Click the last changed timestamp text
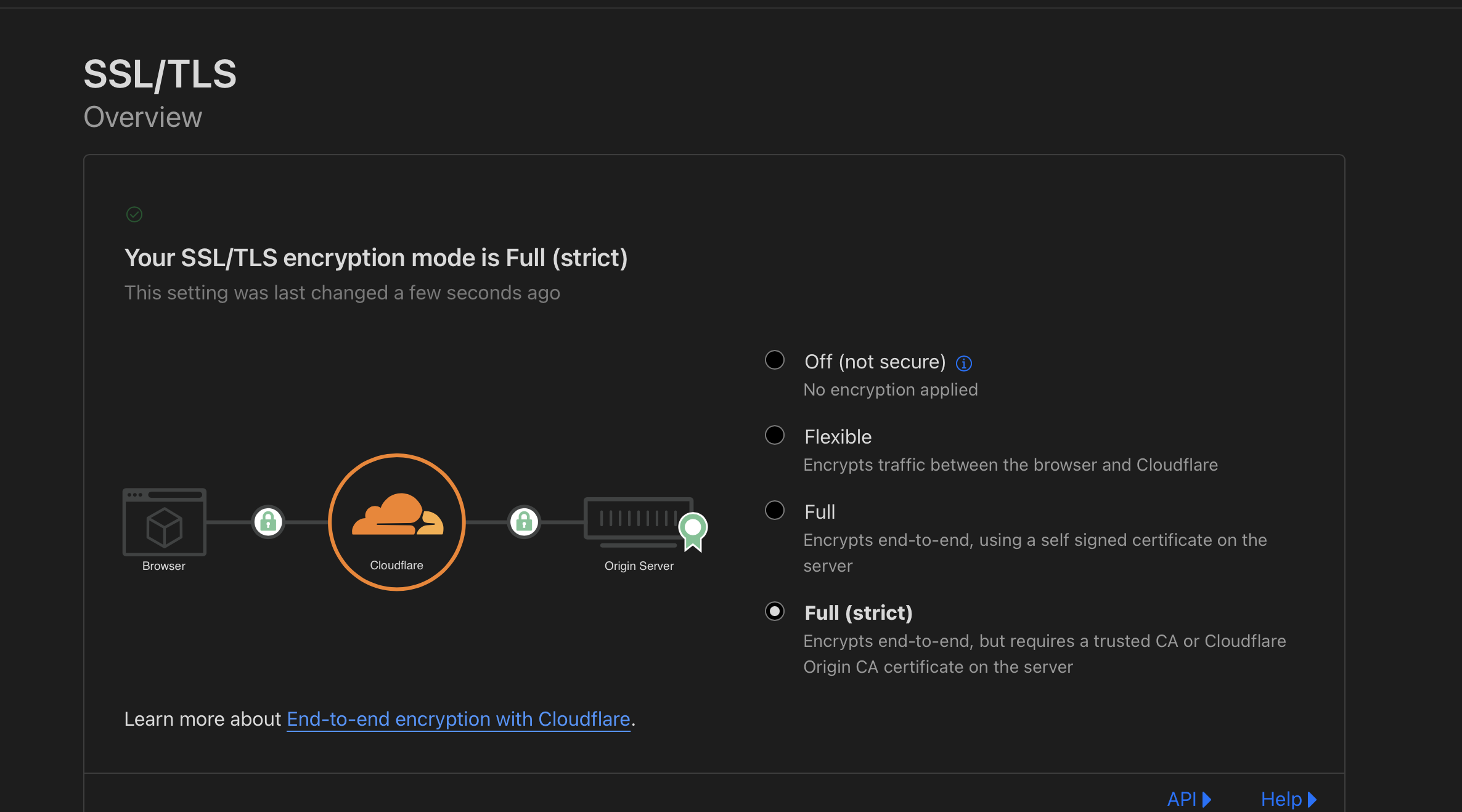The image size is (1462, 812). 342,293
